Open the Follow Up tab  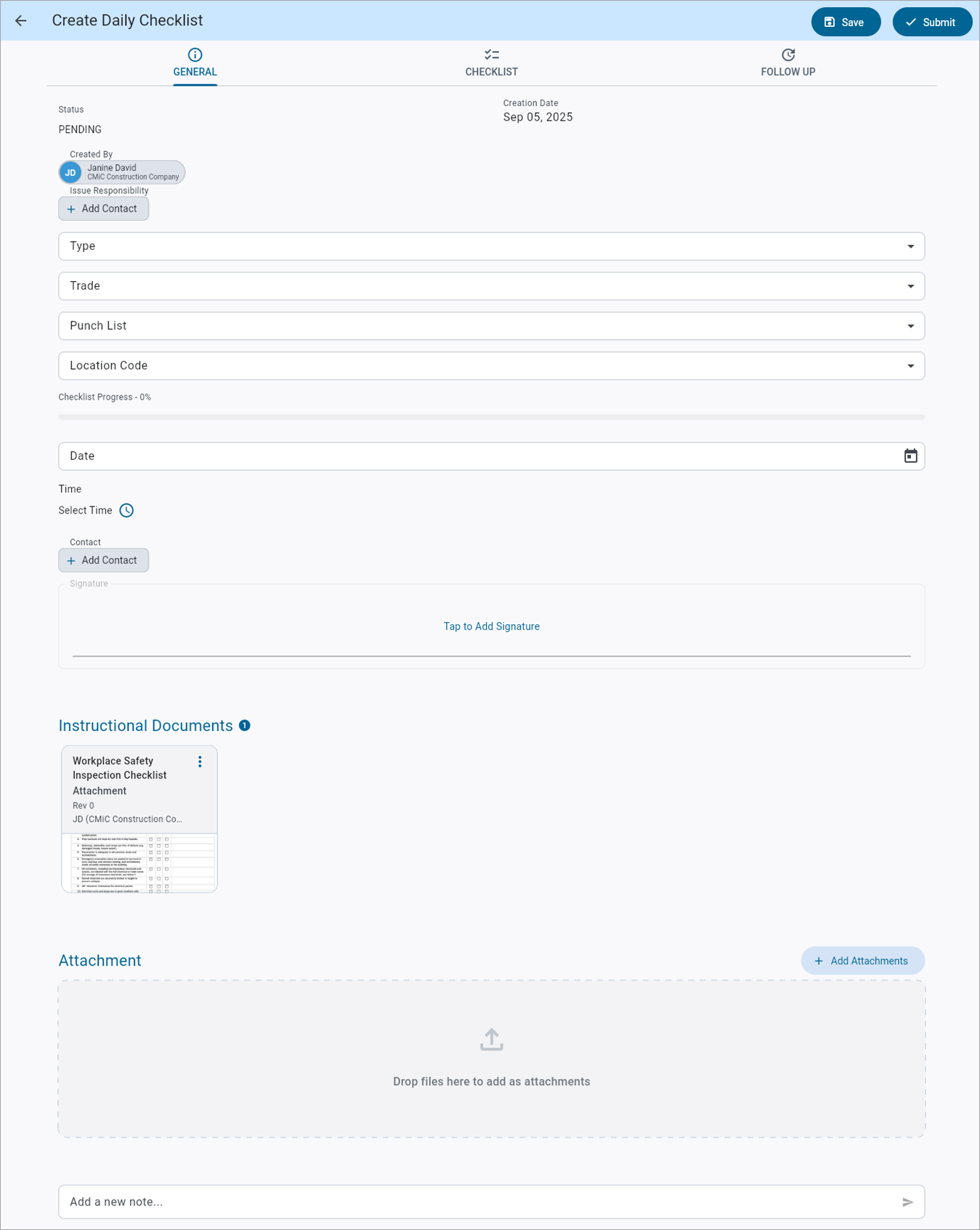tap(787, 63)
